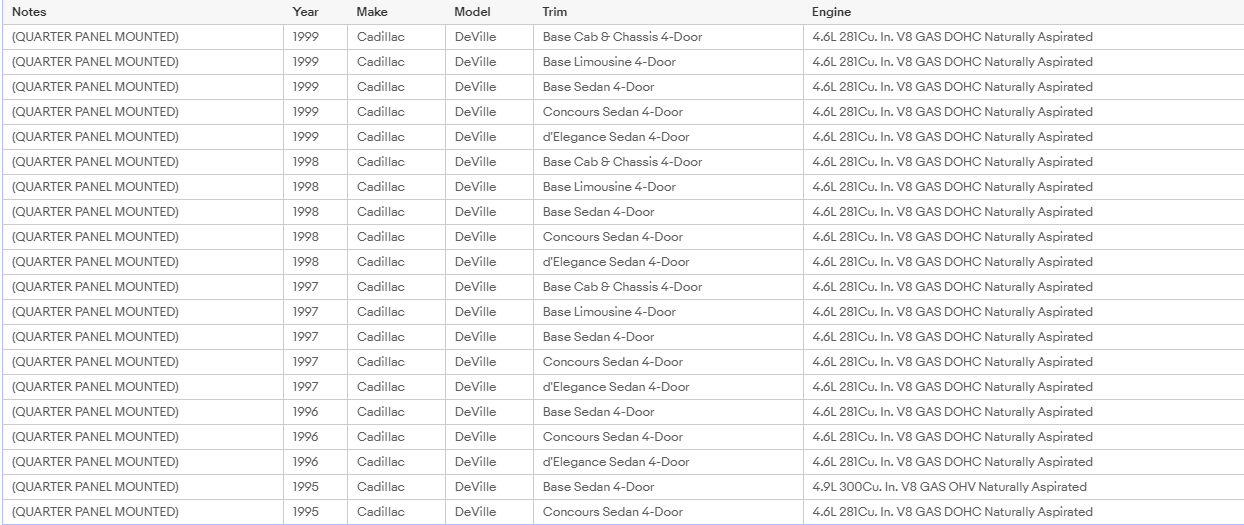Click the Engine column header

1023,12
